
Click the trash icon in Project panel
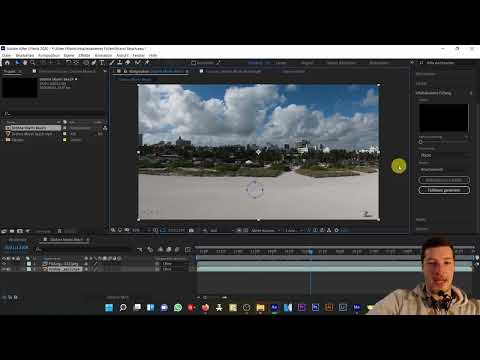coord(59,231)
